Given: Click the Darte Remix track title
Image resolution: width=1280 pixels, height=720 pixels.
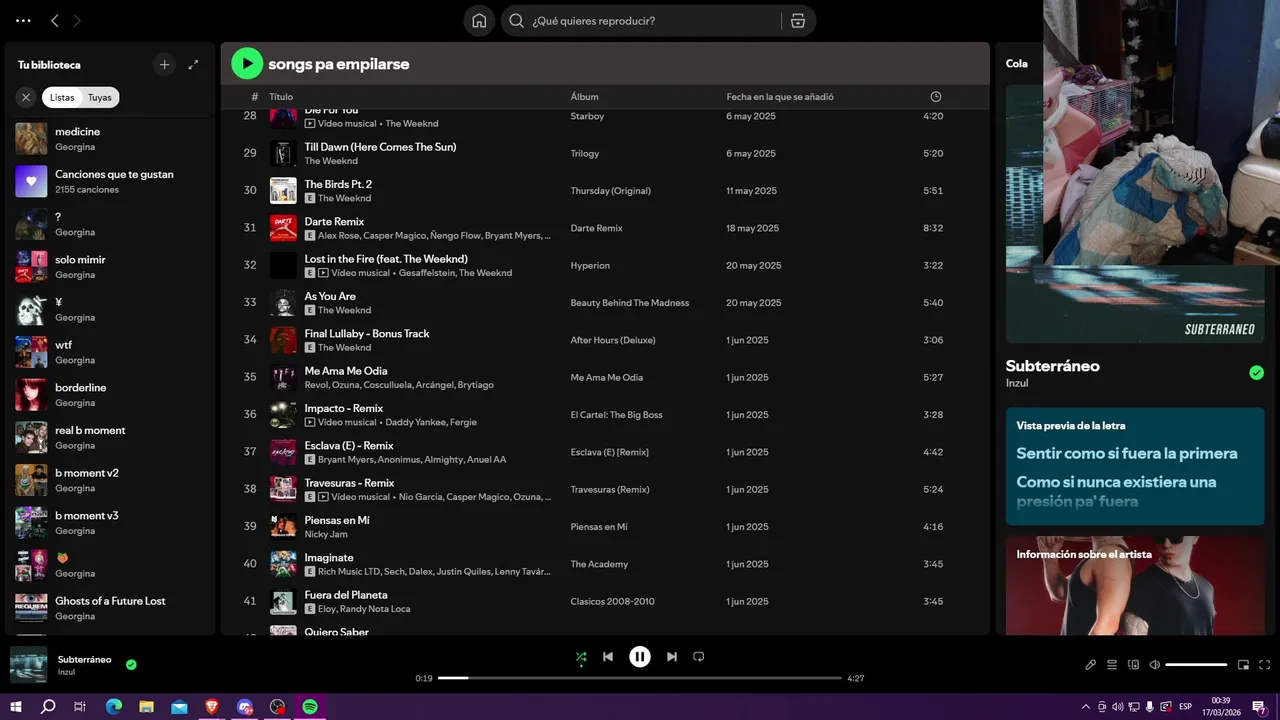Looking at the screenshot, I should (334, 222).
